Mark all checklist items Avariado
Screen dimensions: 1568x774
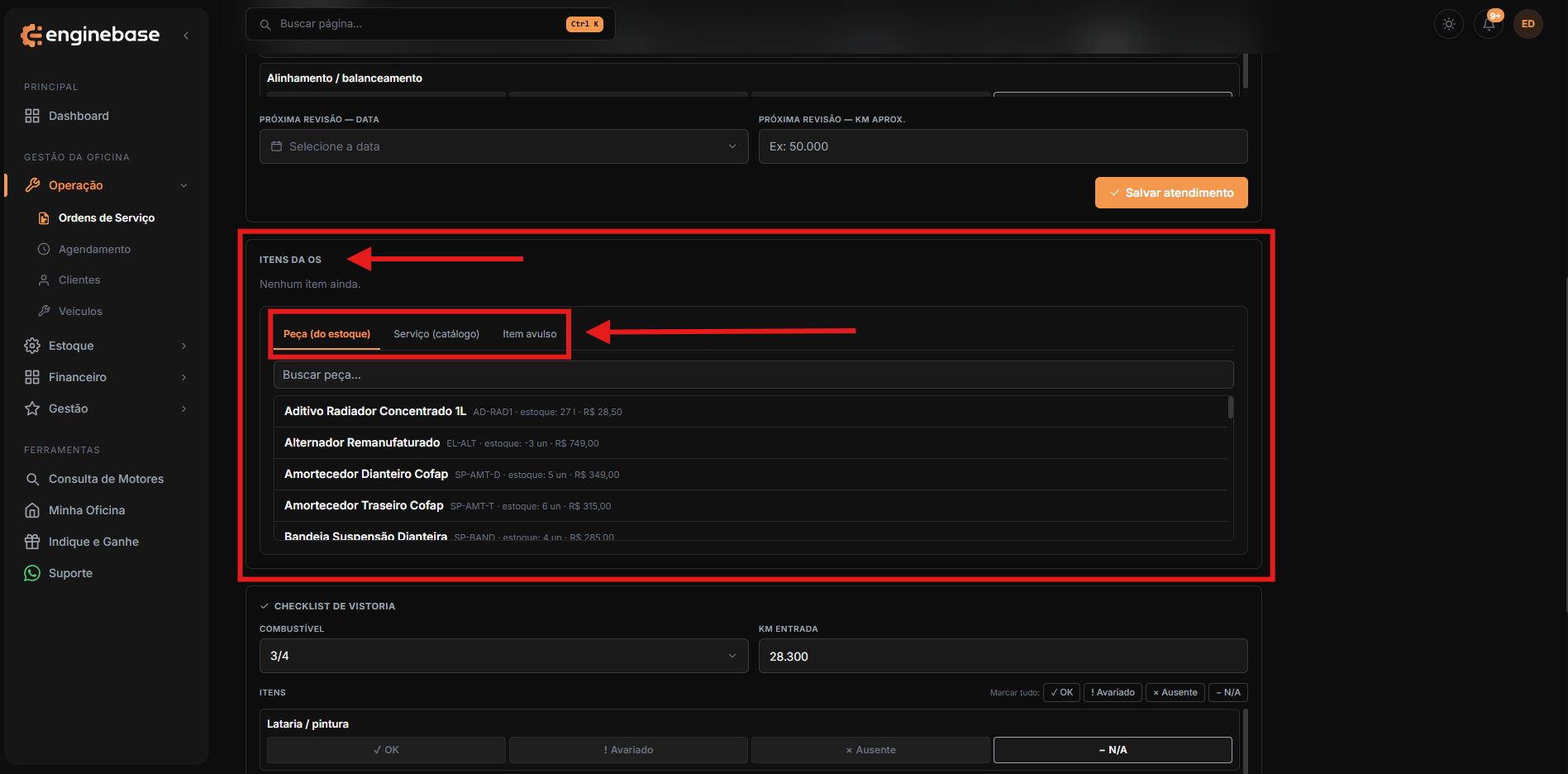1113,693
